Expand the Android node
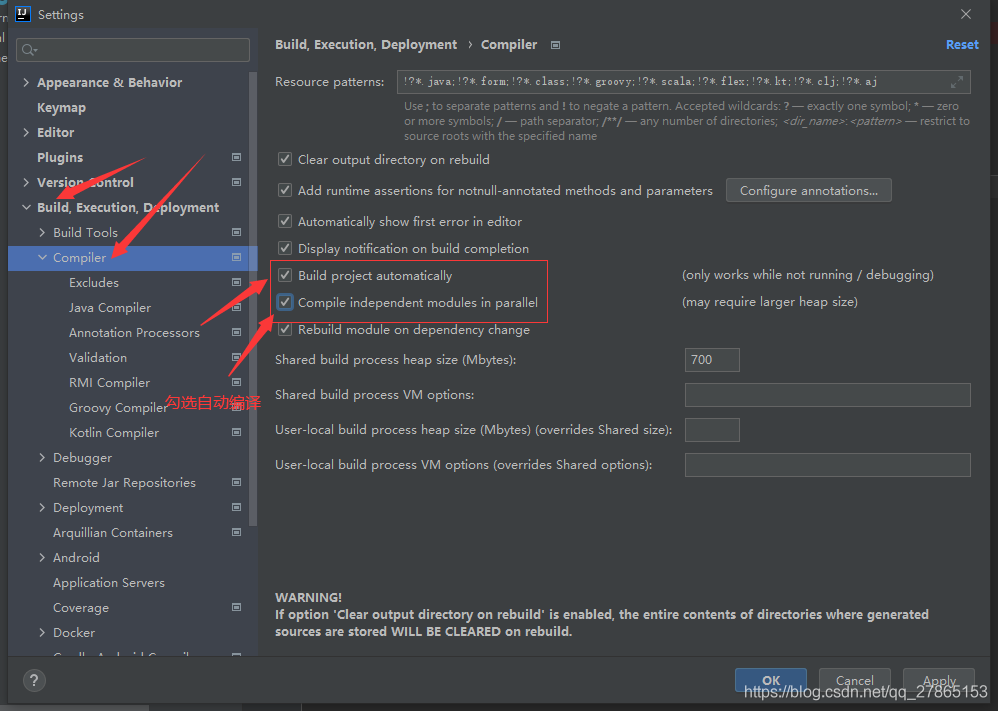Viewport: 998px width, 711px height. (x=42, y=558)
